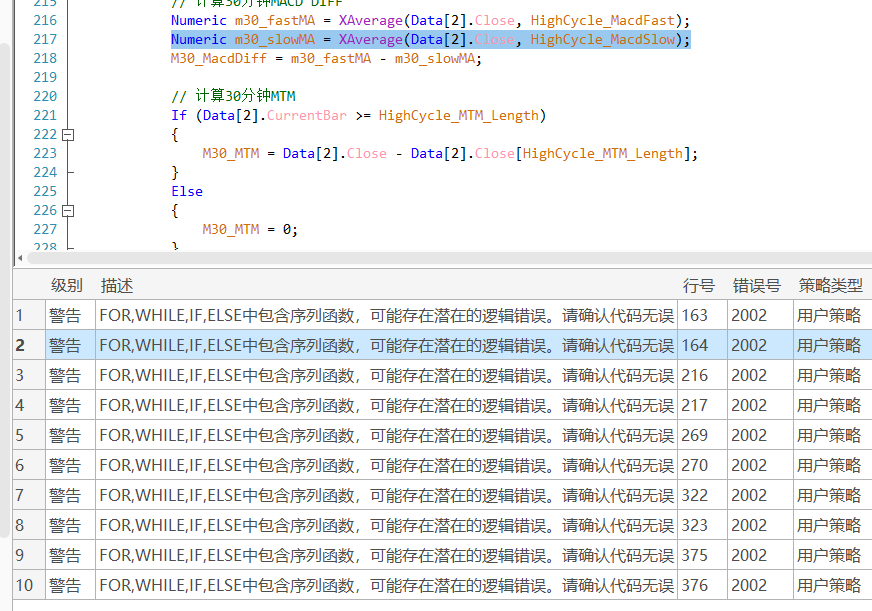The height and width of the screenshot is (611, 872).
Task: Click the 错误号 column header
Action: [756, 286]
